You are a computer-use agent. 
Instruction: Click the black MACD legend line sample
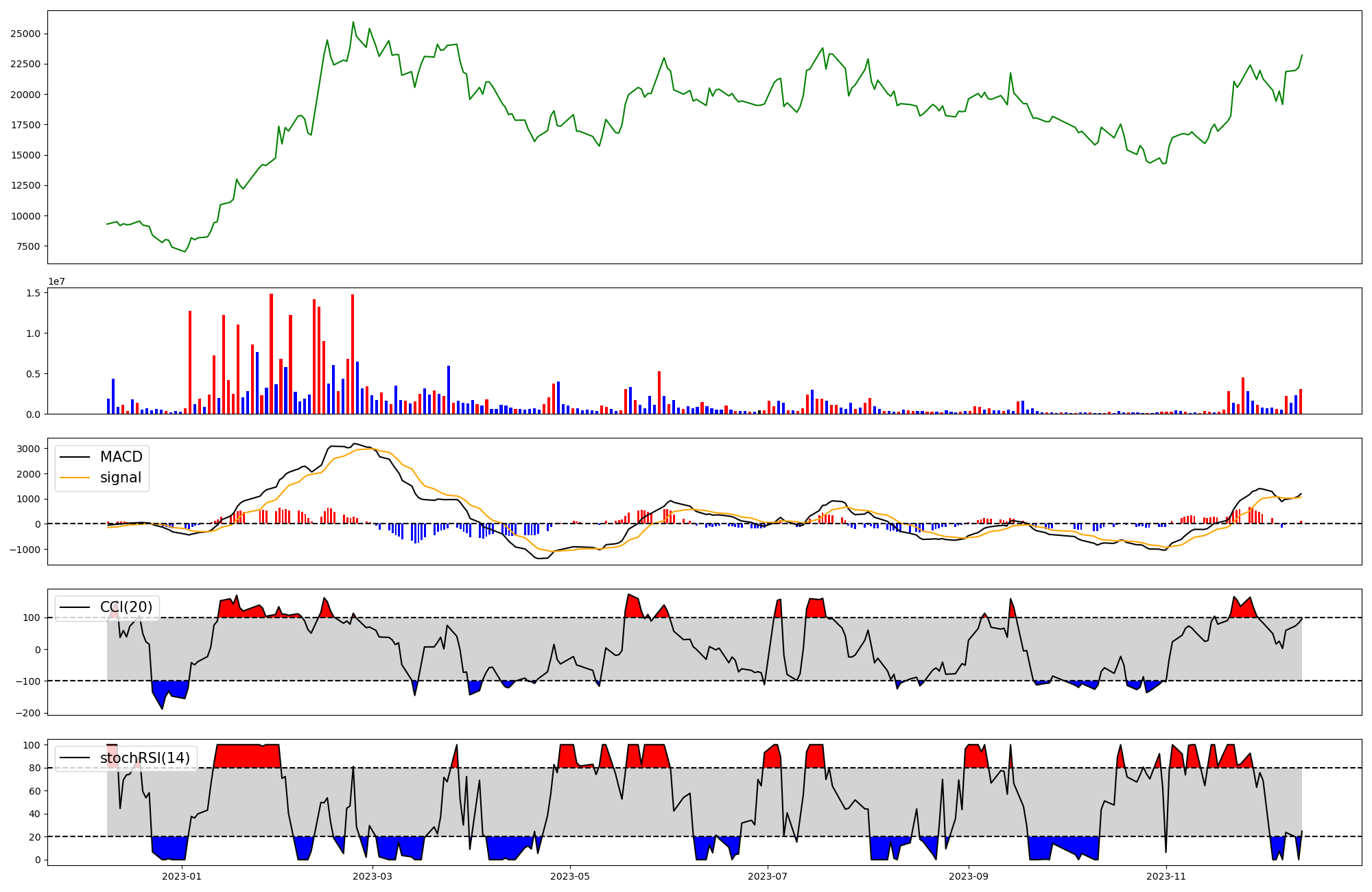75,457
